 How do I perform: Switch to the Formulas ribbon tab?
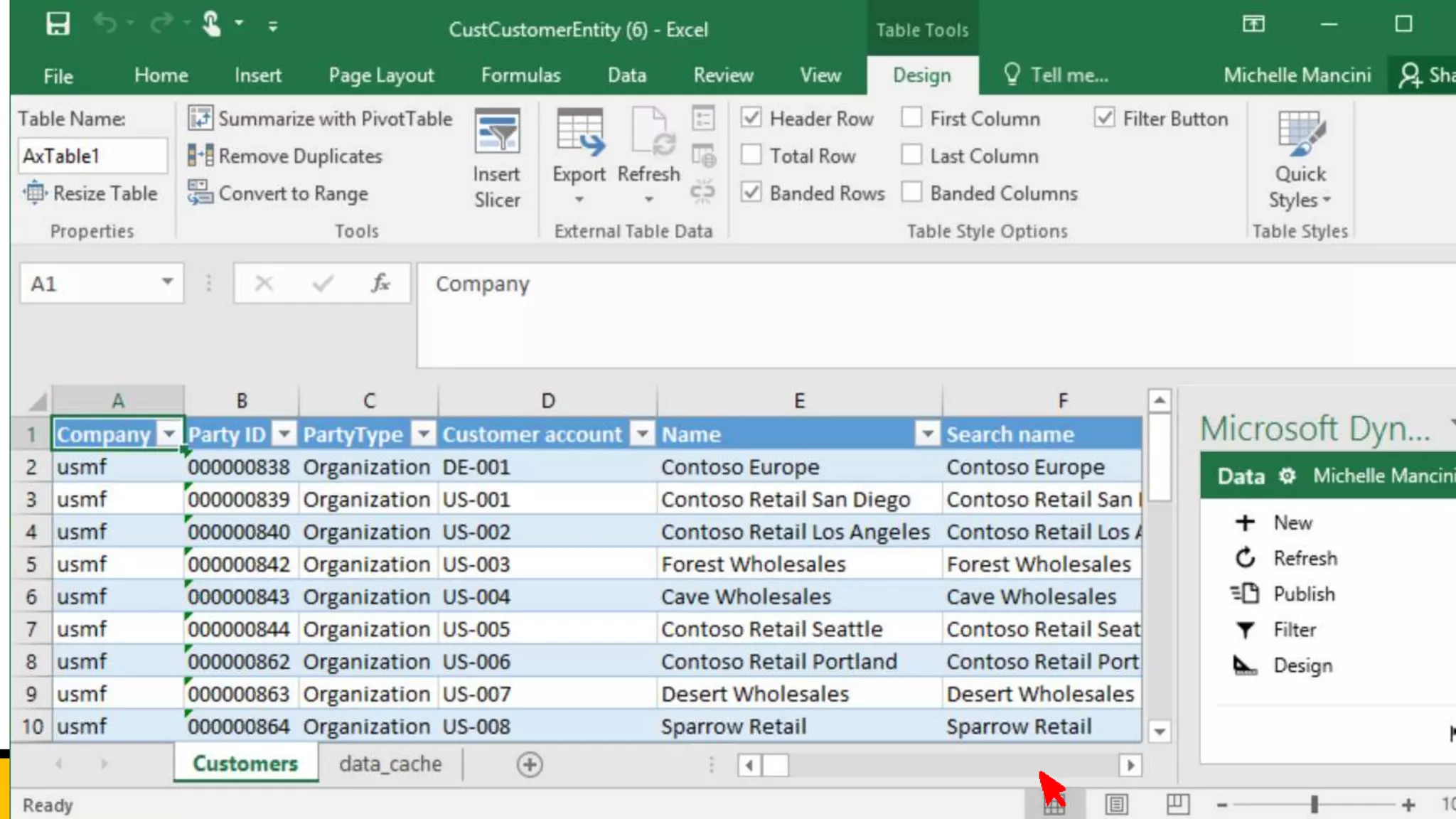click(x=520, y=75)
